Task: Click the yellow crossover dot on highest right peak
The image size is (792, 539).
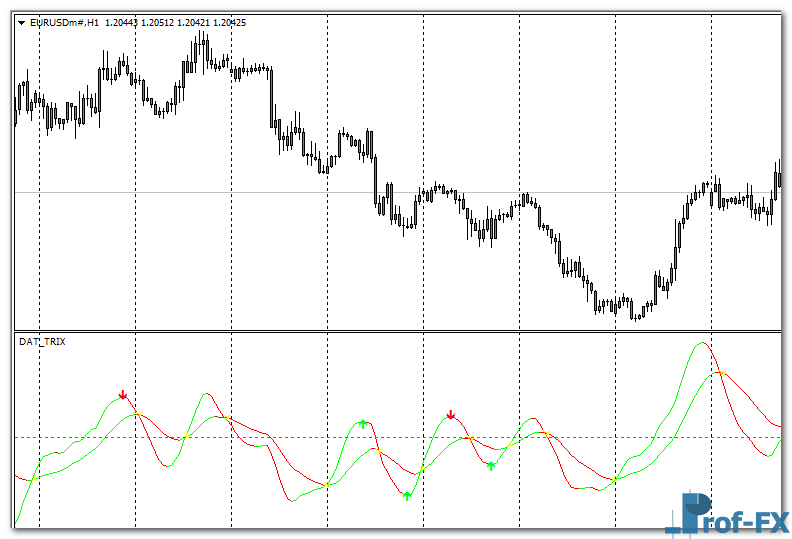Action: pos(720,373)
